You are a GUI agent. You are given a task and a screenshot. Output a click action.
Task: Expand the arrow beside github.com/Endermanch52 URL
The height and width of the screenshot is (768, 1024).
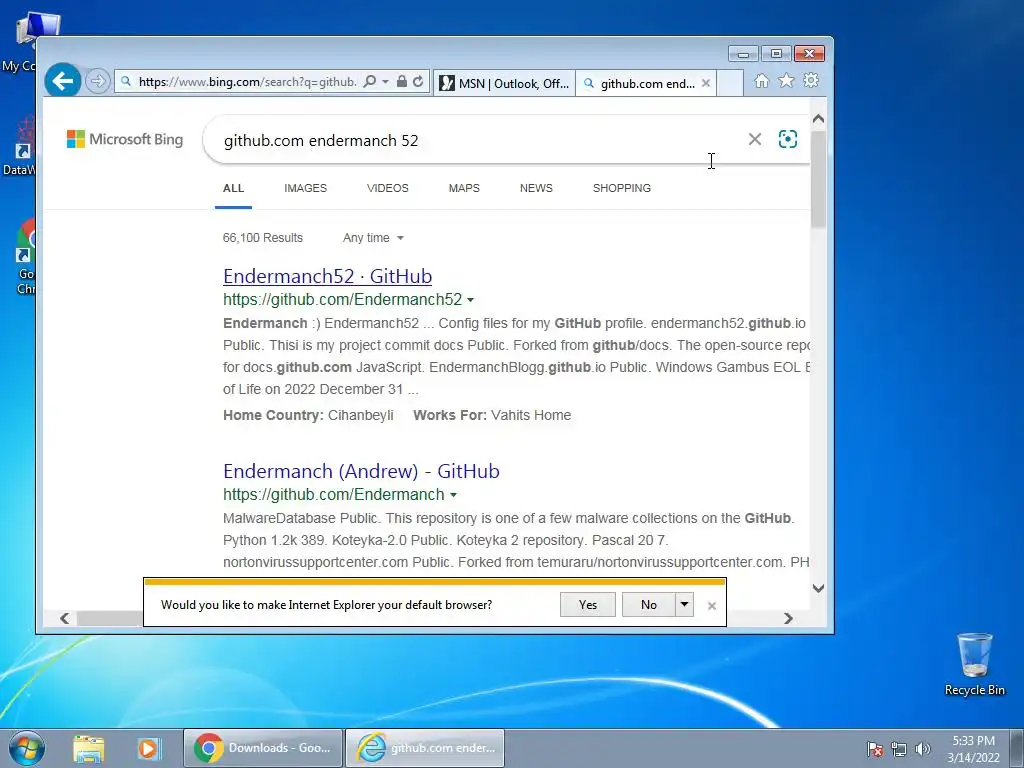pyautogui.click(x=471, y=300)
